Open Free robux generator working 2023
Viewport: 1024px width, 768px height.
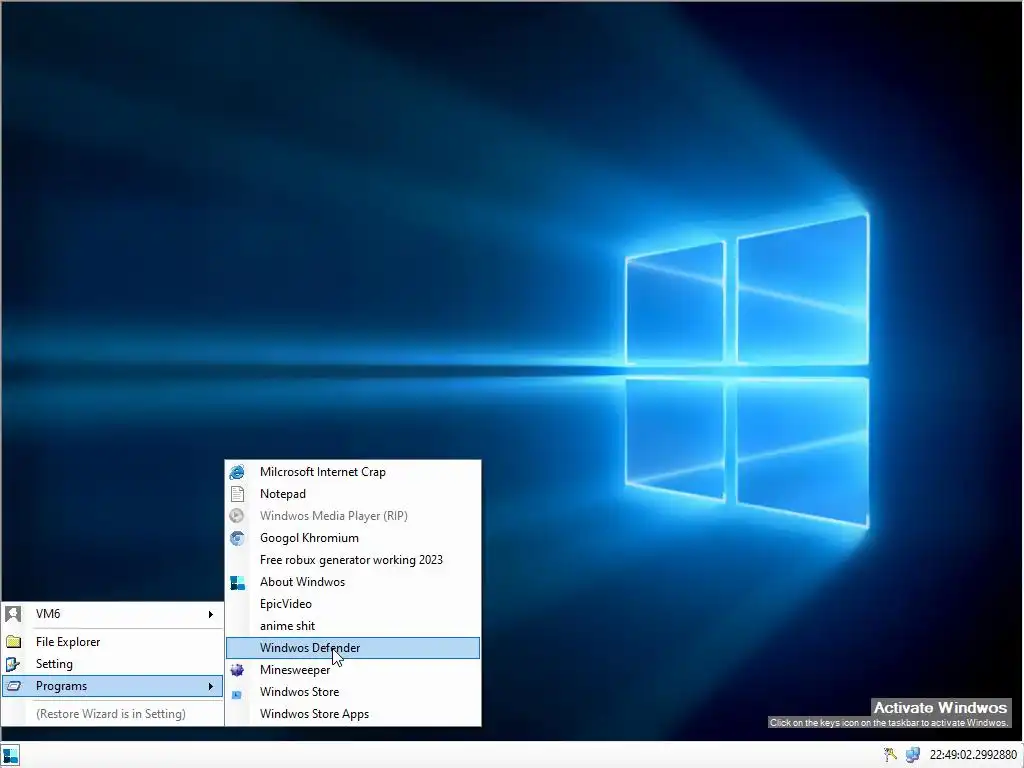(353, 560)
